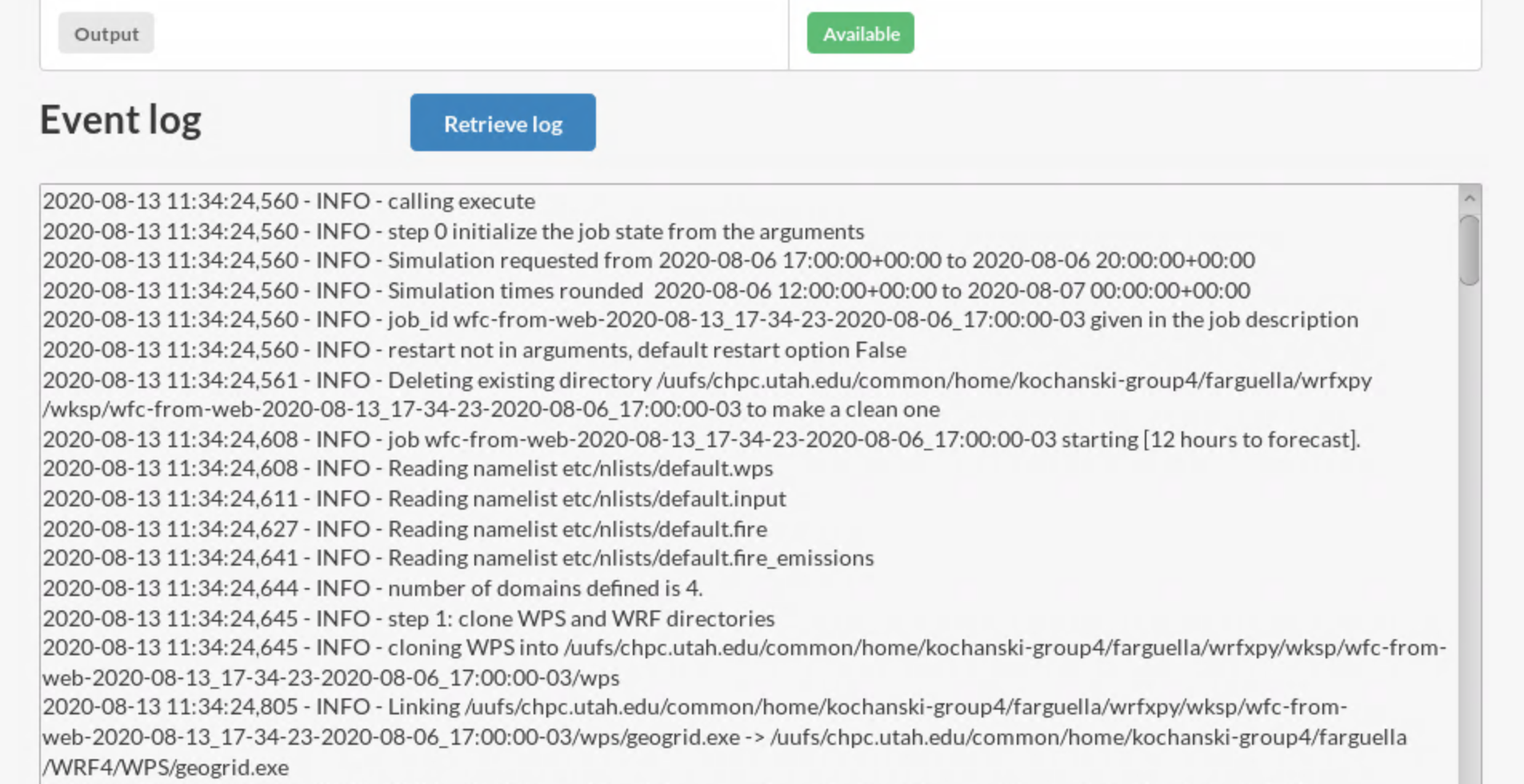
Task: Click the 'number of domains defined is 4' line
Action: tap(373, 588)
